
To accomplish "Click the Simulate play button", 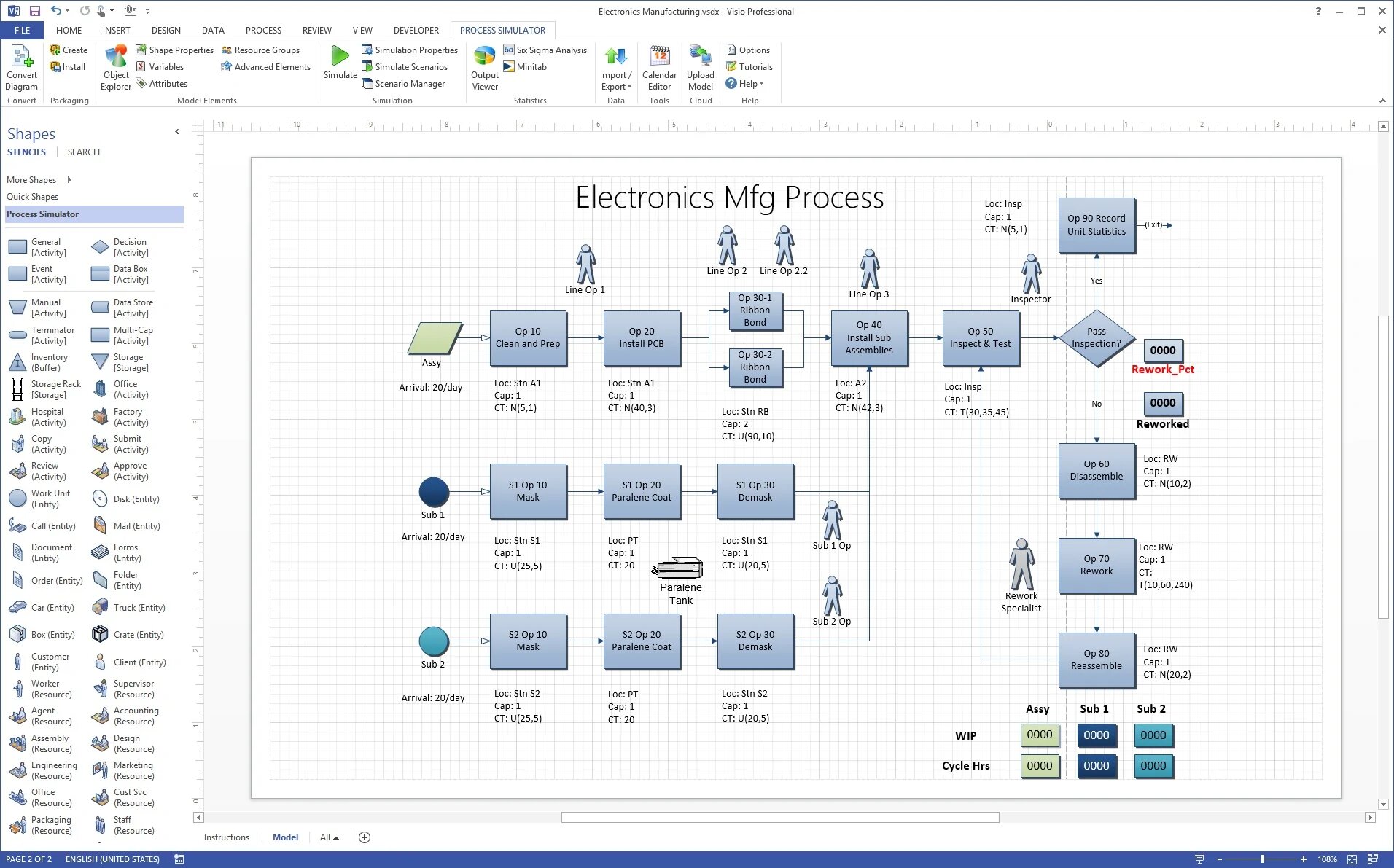I will tap(338, 62).
